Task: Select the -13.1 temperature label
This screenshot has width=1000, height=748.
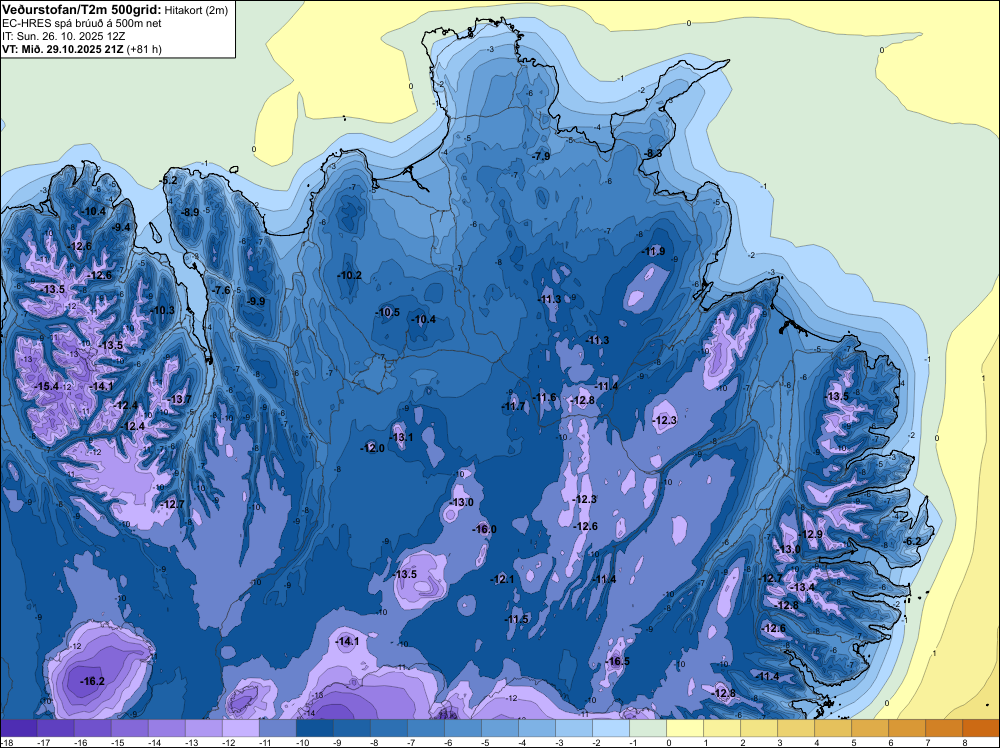Action: 402,437
